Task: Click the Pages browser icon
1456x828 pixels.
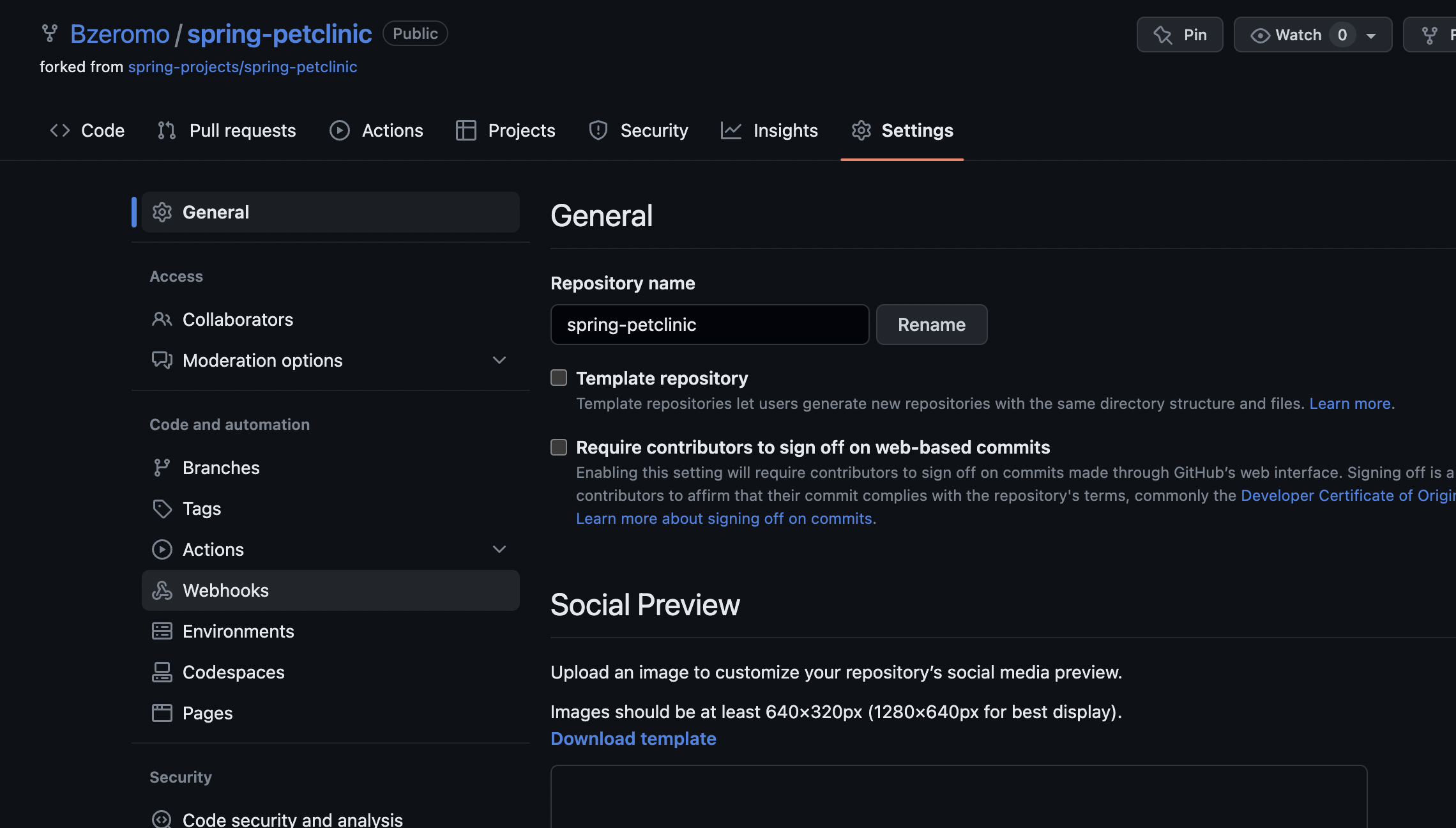Action: click(x=162, y=713)
